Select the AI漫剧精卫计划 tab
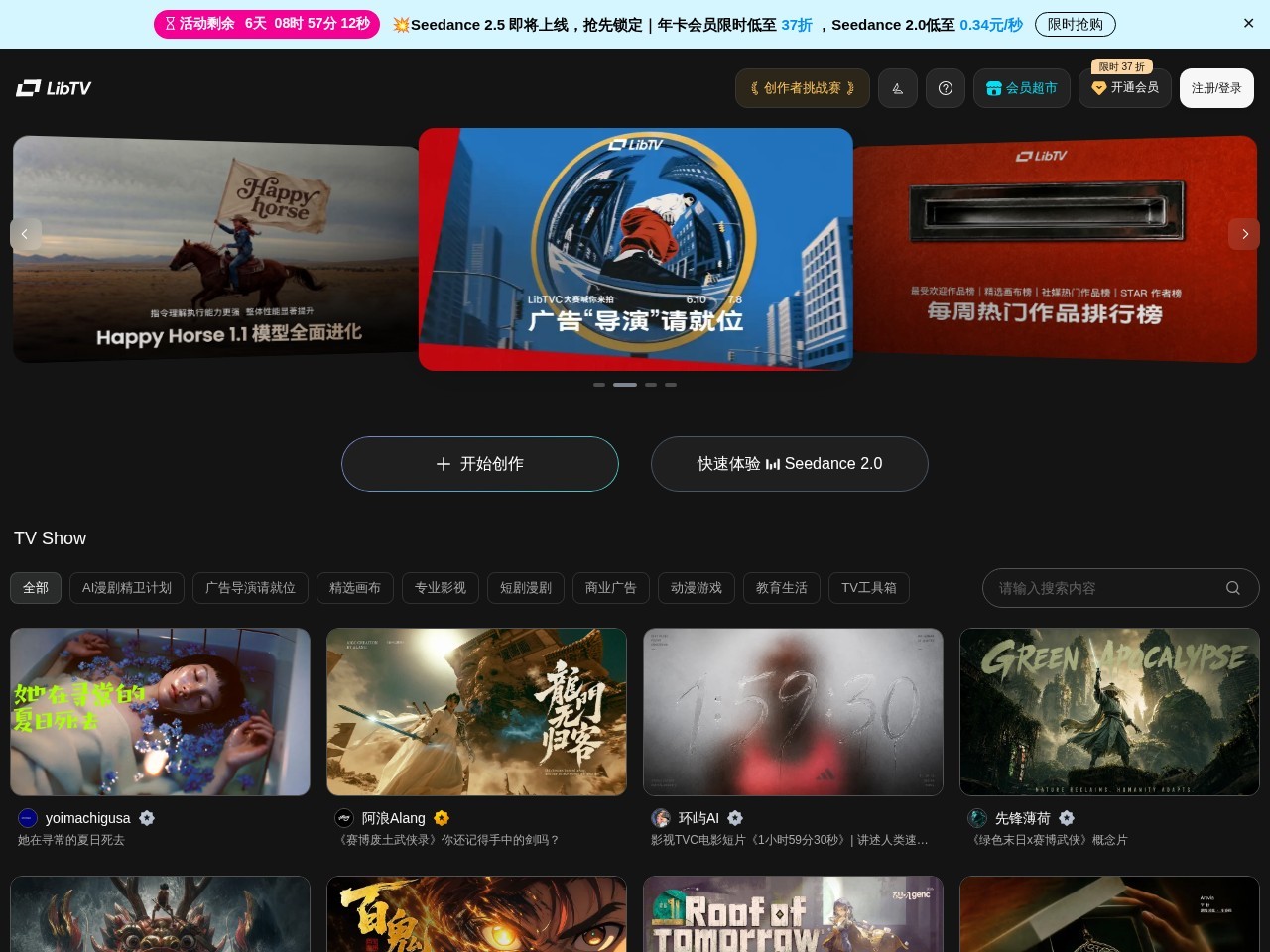1270x952 pixels. [x=127, y=588]
